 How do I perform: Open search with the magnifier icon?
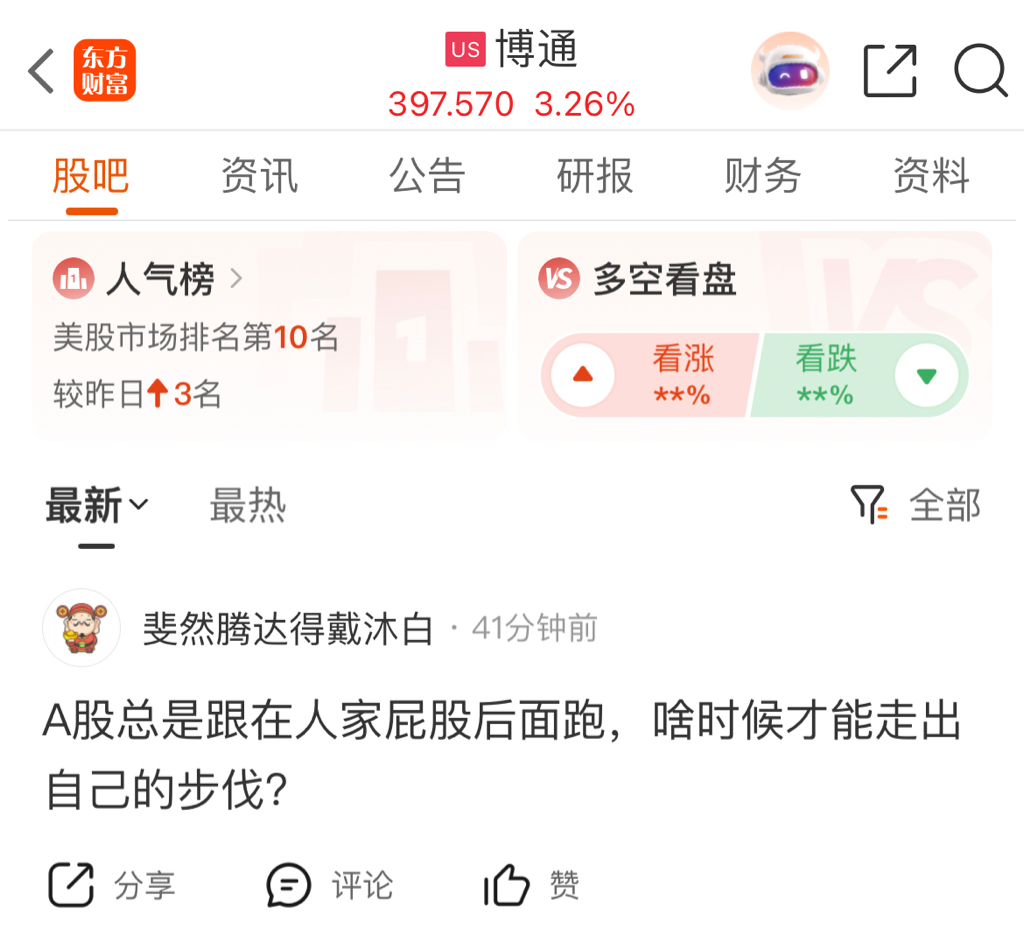pos(980,71)
